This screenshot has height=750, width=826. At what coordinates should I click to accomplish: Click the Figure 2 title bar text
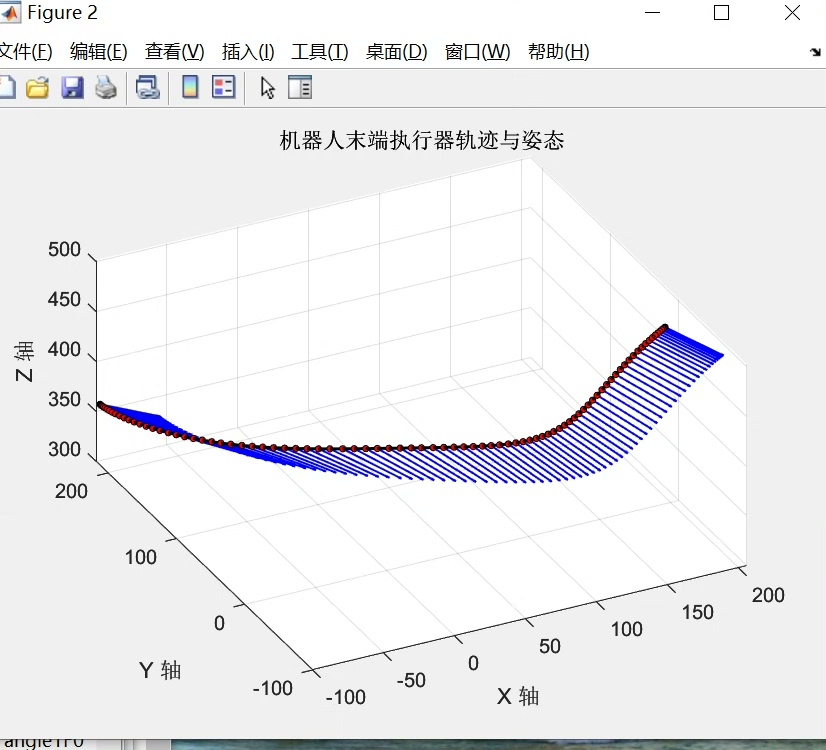pyautogui.click(x=62, y=13)
